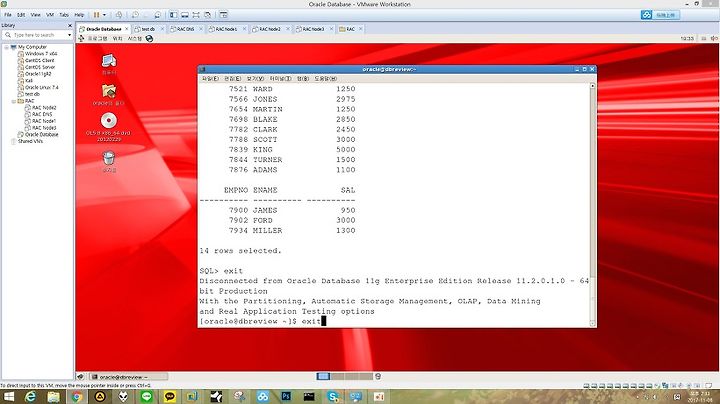This screenshot has width=720, height=404.
Task: Switch to the RAC Node2 tab
Action: tap(268, 29)
